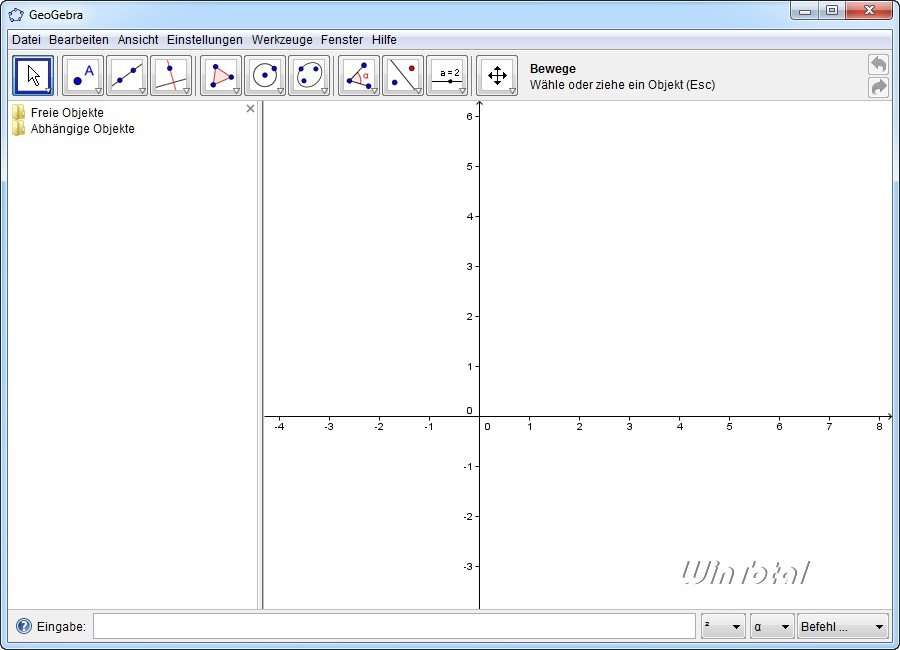Open the Werkzeuge menu

tap(281, 39)
